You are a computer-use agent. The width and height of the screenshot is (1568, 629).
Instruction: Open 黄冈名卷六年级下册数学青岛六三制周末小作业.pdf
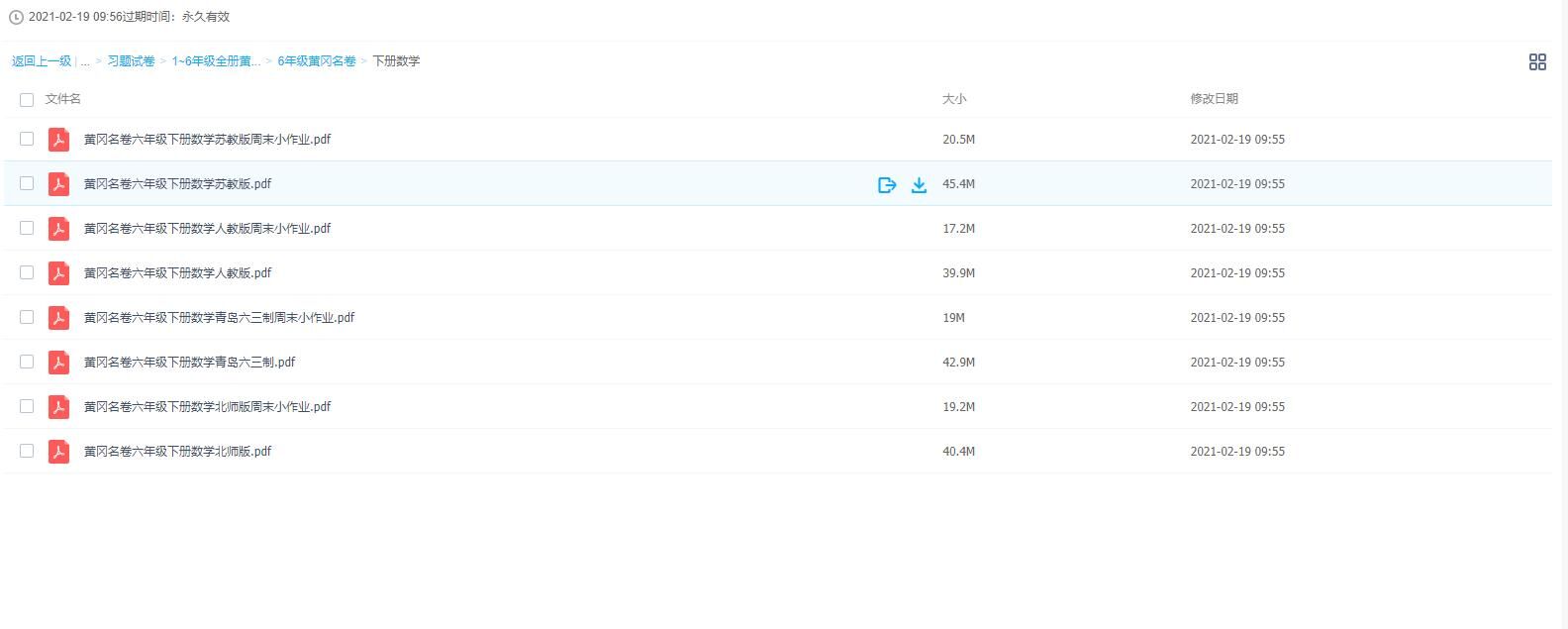[219, 318]
